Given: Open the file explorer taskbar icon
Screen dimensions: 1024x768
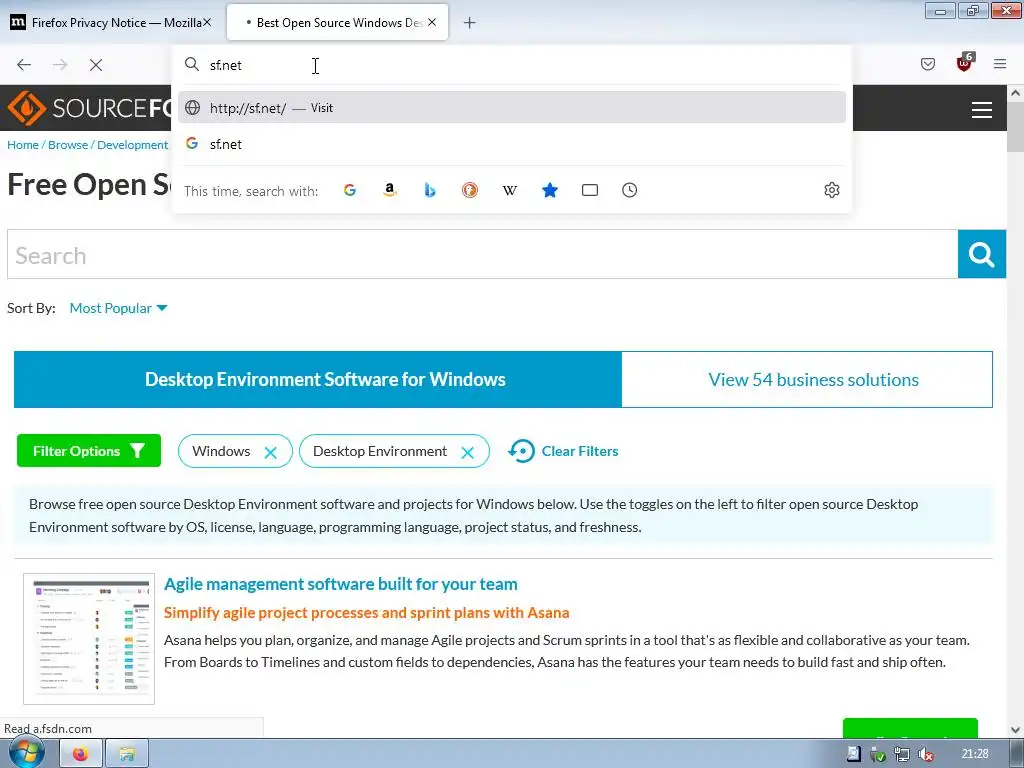Looking at the screenshot, I should [x=127, y=754].
